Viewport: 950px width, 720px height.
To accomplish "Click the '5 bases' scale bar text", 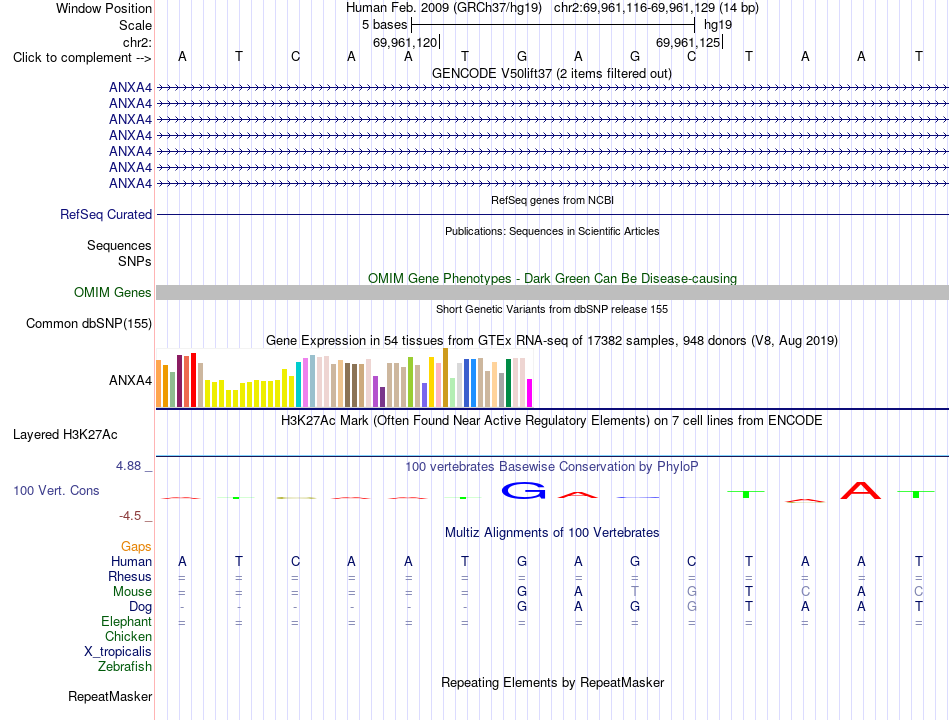I will (384, 25).
